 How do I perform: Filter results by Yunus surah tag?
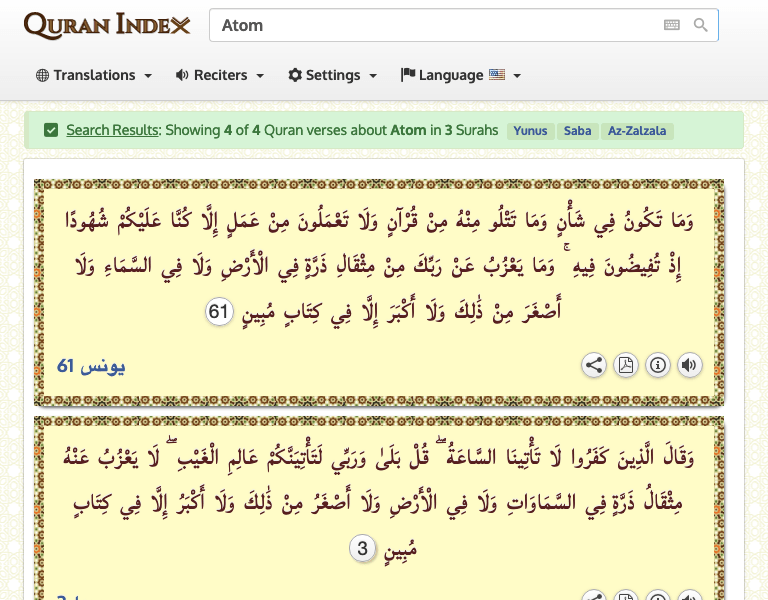point(531,131)
